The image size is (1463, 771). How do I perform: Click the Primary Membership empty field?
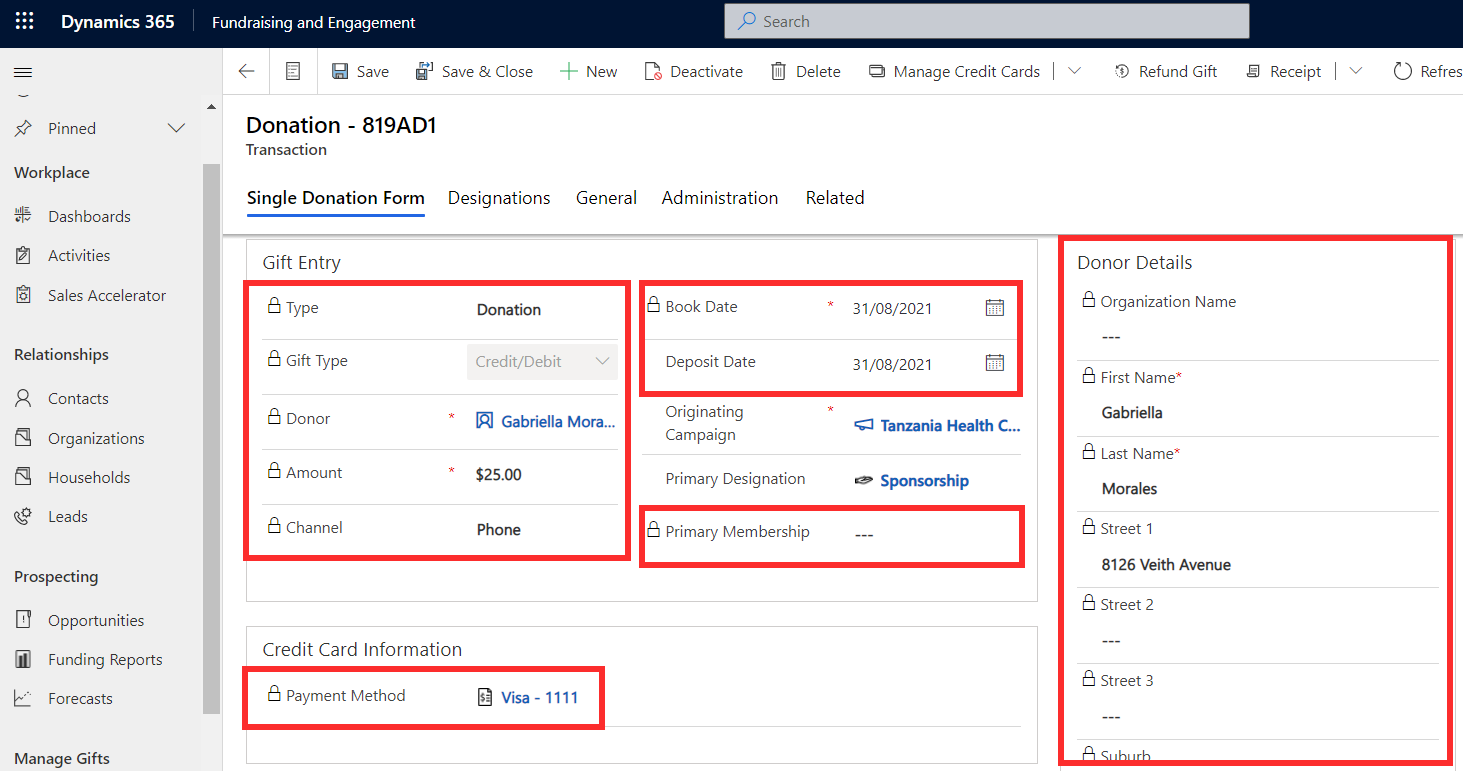[864, 535]
